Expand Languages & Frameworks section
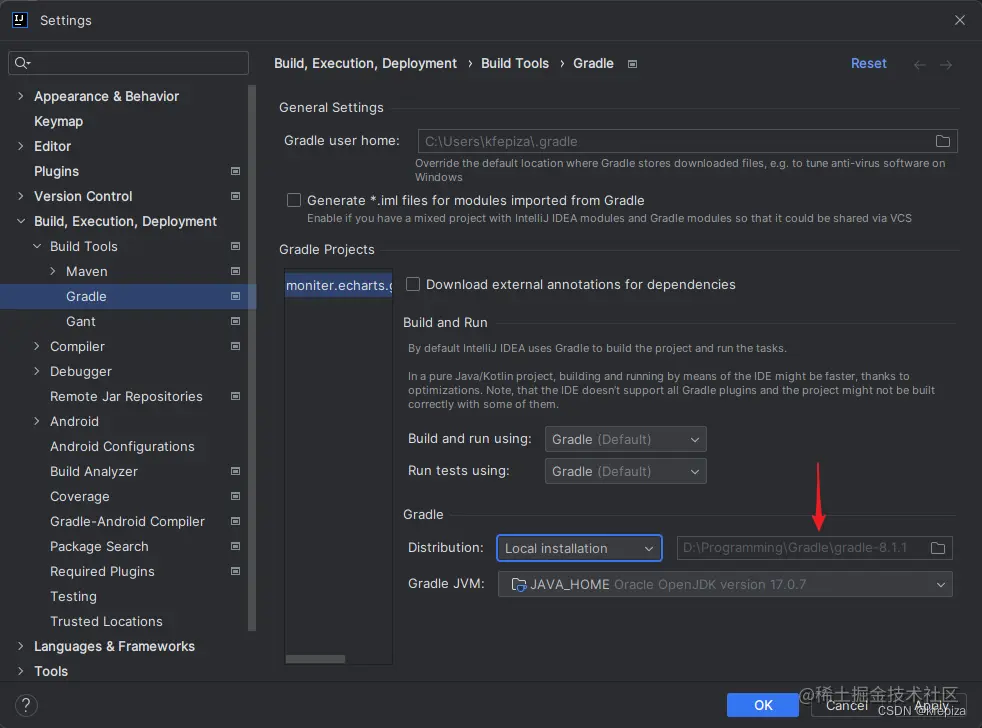This screenshot has width=982, height=728. (21, 646)
